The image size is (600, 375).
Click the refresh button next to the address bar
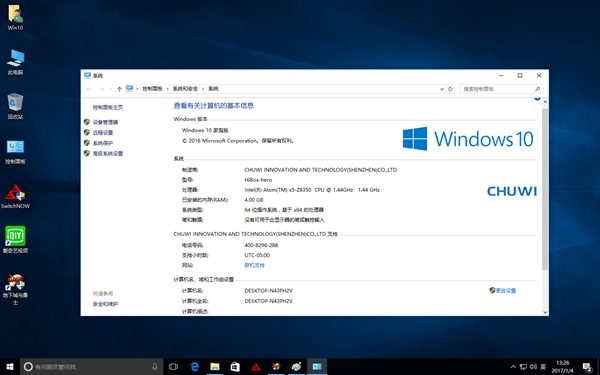[x=450, y=89]
